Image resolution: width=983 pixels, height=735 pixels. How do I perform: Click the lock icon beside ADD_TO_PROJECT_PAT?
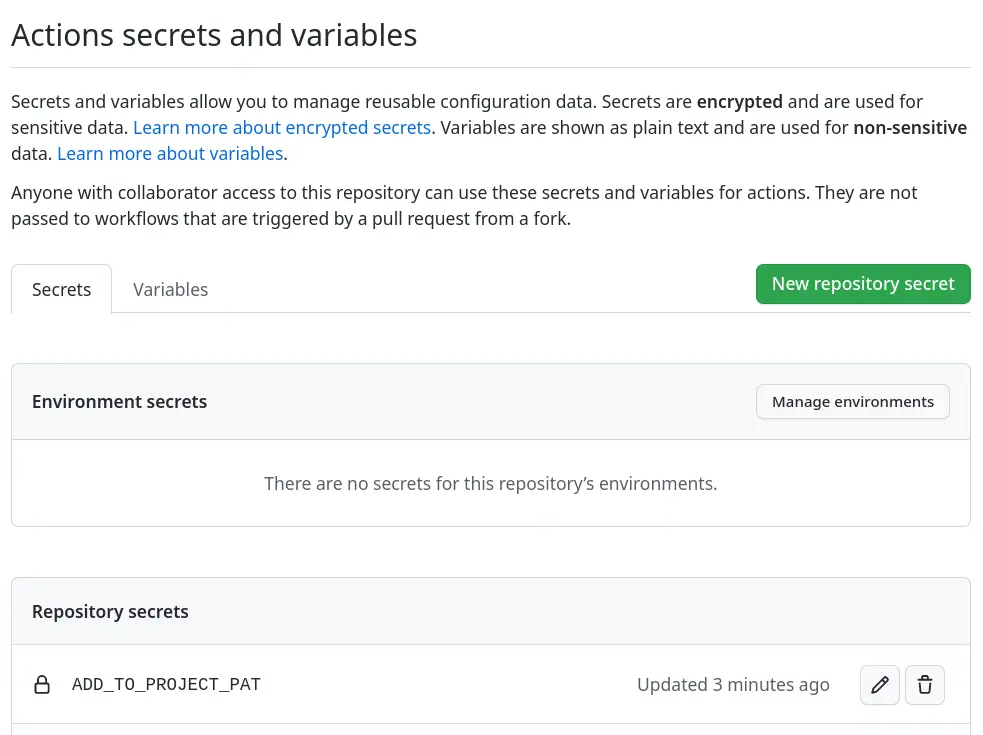pos(42,684)
